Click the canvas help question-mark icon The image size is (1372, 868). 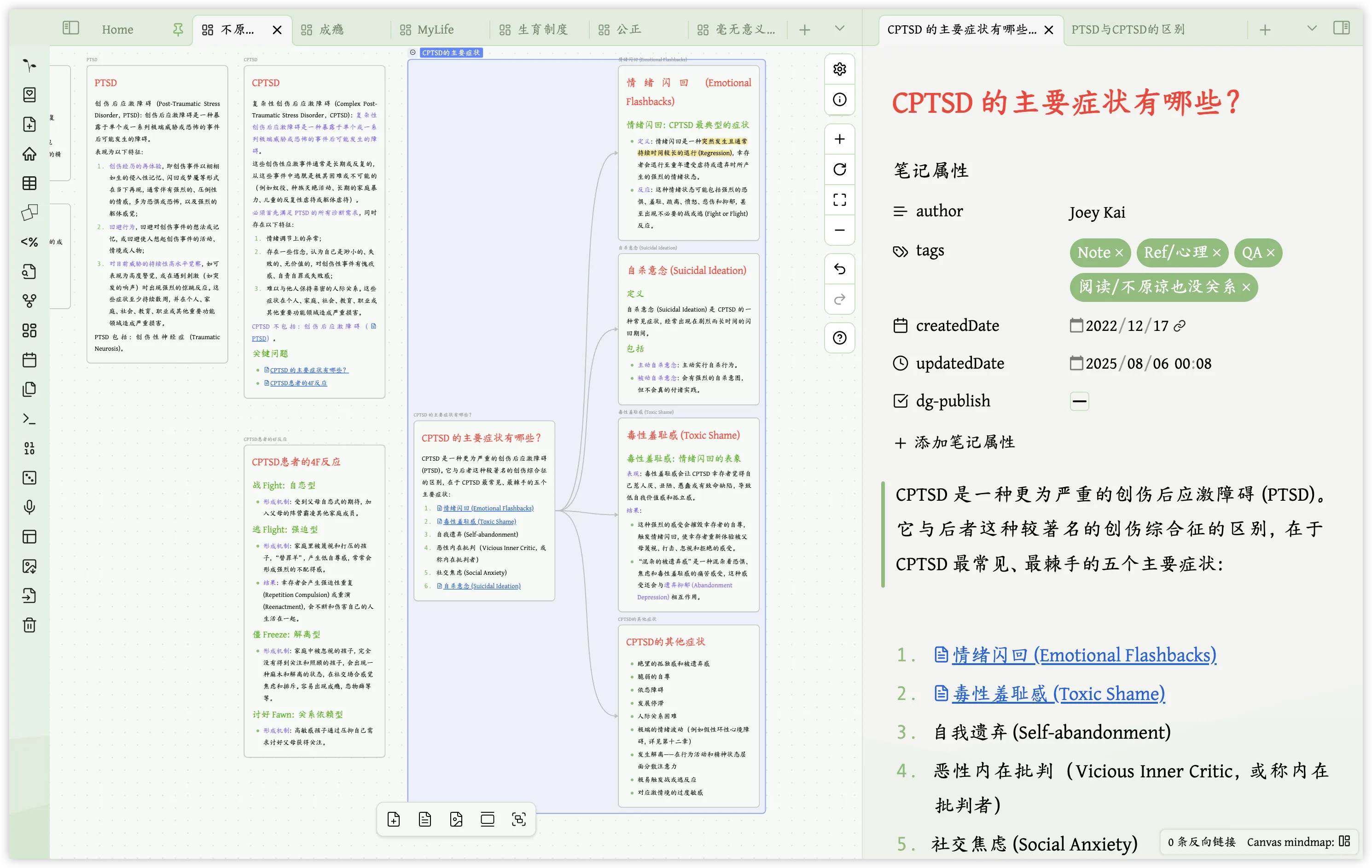839,338
